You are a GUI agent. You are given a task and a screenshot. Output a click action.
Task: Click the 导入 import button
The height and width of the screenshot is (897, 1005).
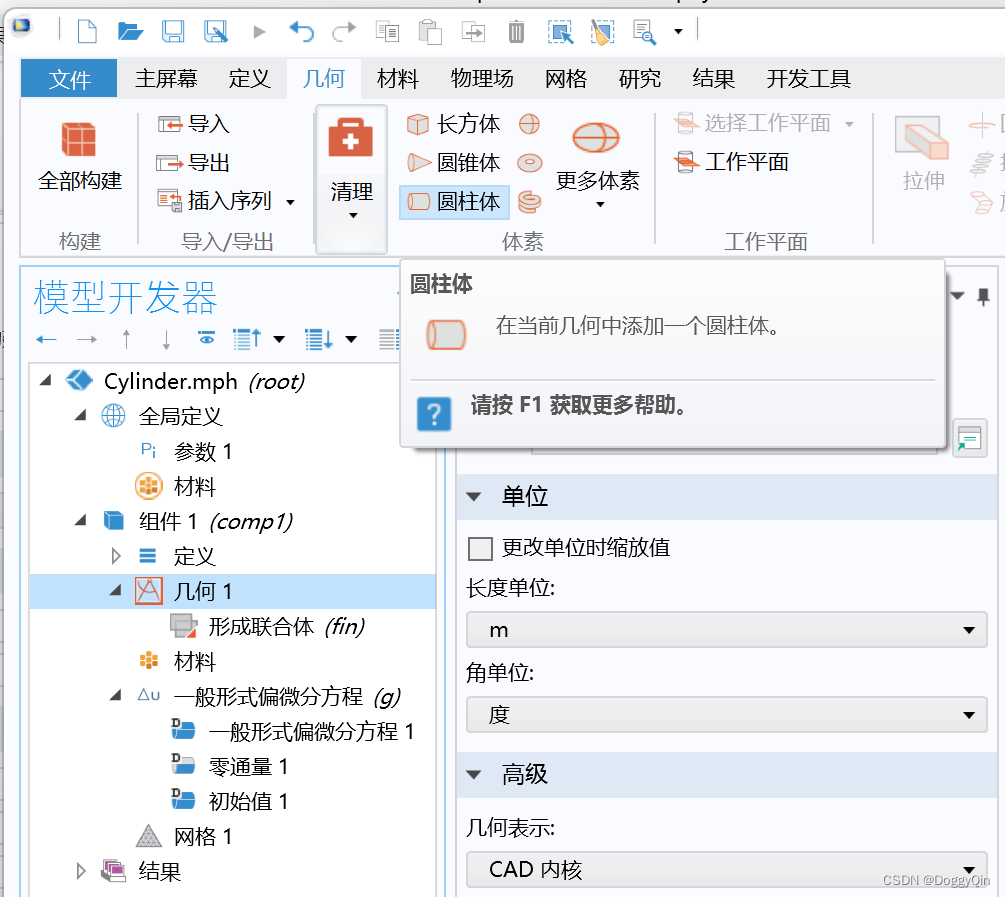click(194, 123)
